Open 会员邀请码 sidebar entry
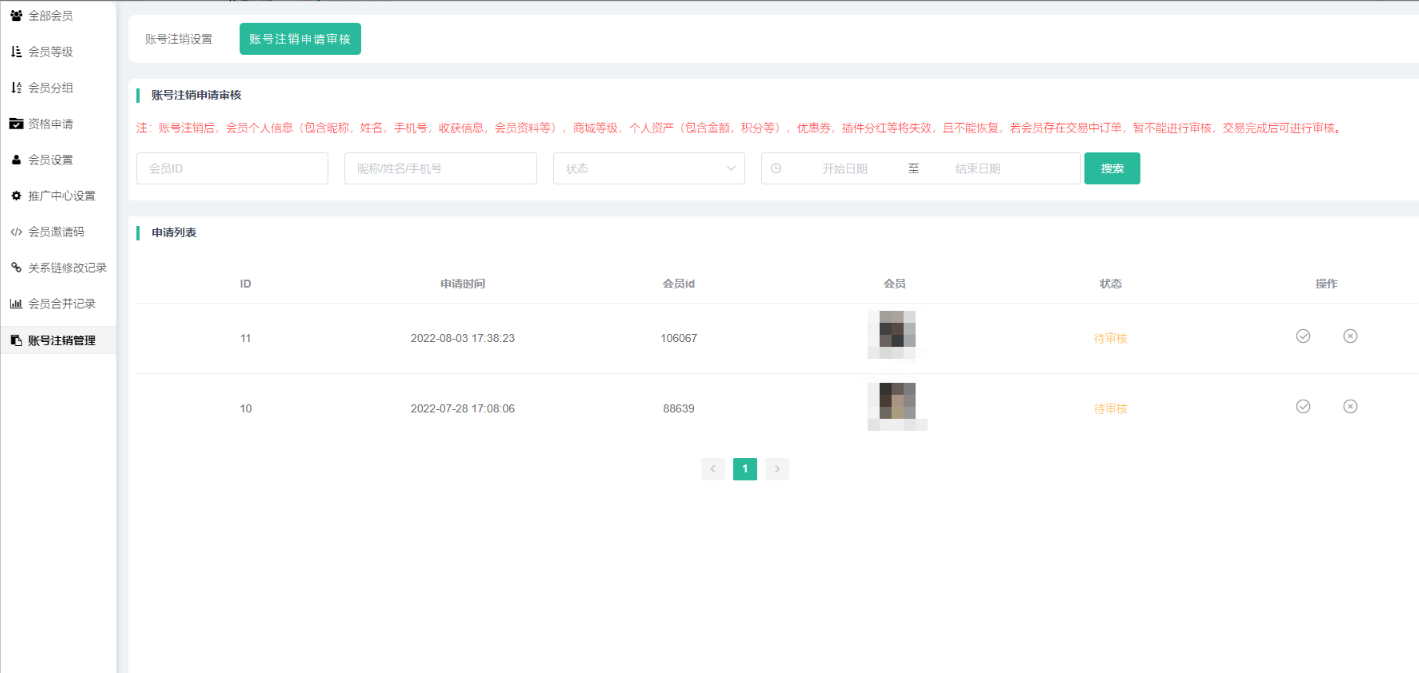1419x673 pixels. 55,232
